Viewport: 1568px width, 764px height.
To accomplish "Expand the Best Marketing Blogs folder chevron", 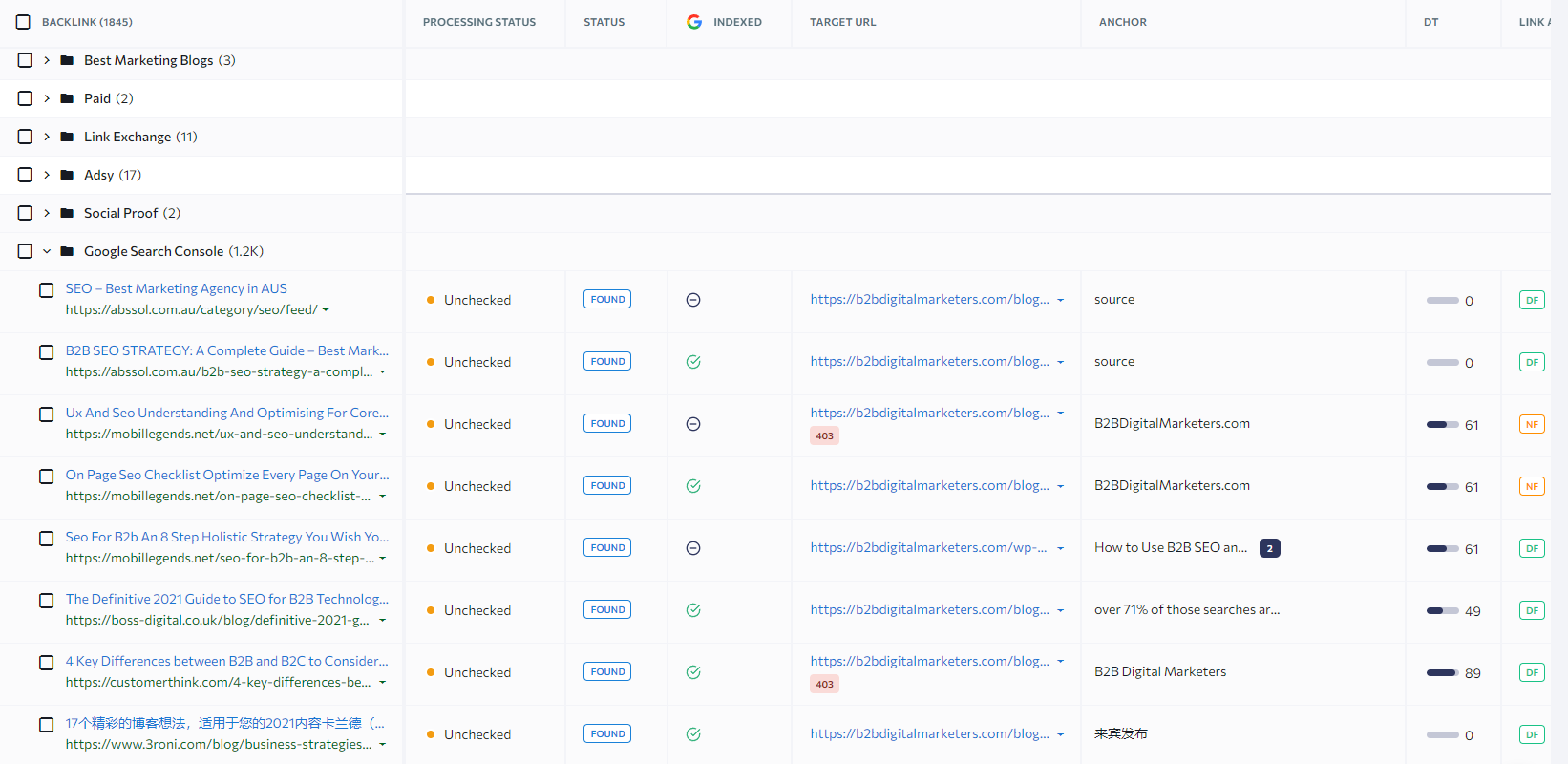I will coord(47,60).
